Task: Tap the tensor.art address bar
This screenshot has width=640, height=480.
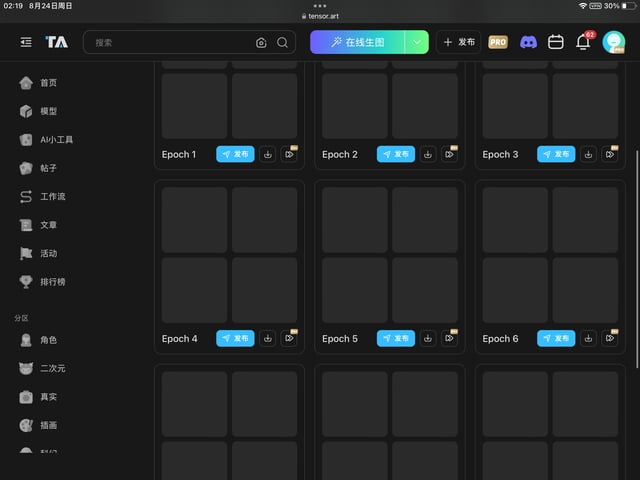Action: [x=320, y=16]
